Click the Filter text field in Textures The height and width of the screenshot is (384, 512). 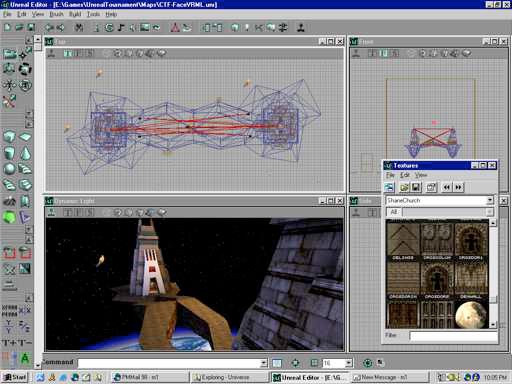coord(453,336)
